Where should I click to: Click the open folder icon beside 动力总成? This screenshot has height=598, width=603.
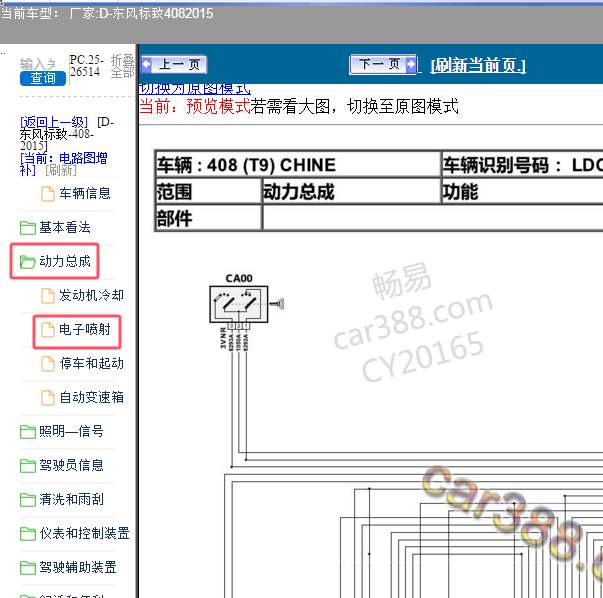[28, 262]
